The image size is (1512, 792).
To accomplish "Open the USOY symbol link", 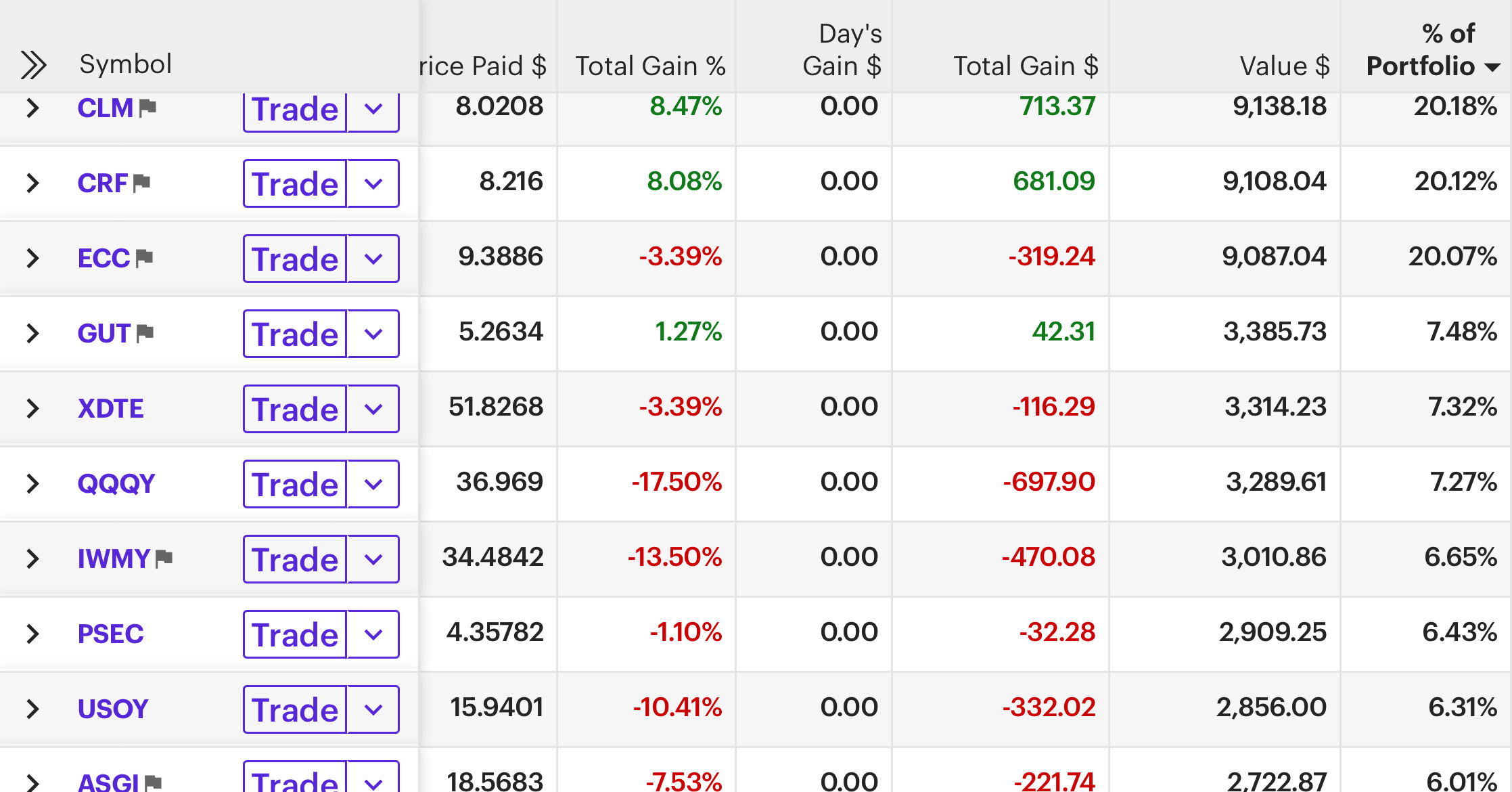I will coord(112,709).
